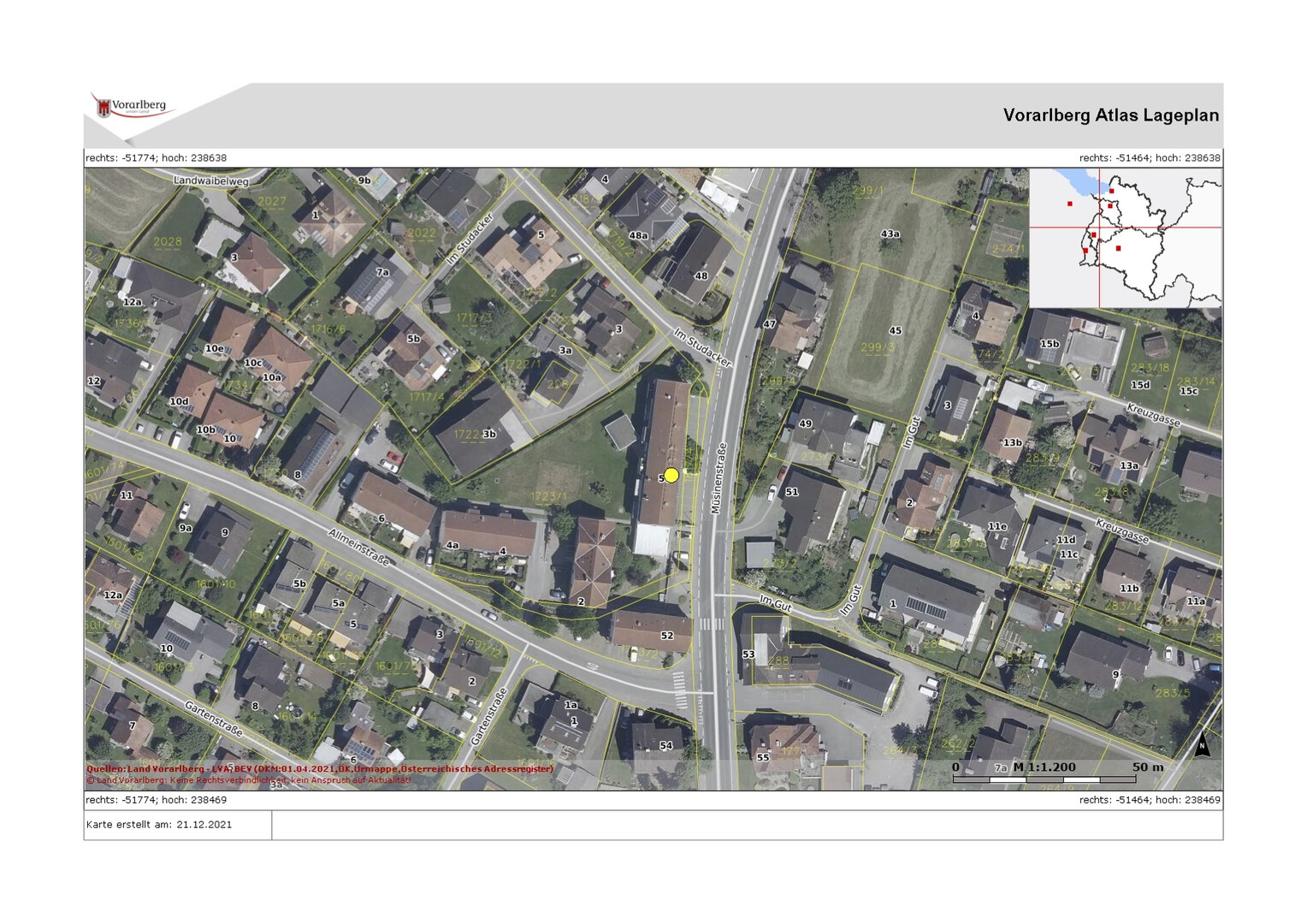Click the Landwaibelweg street label

tap(210, 181)
